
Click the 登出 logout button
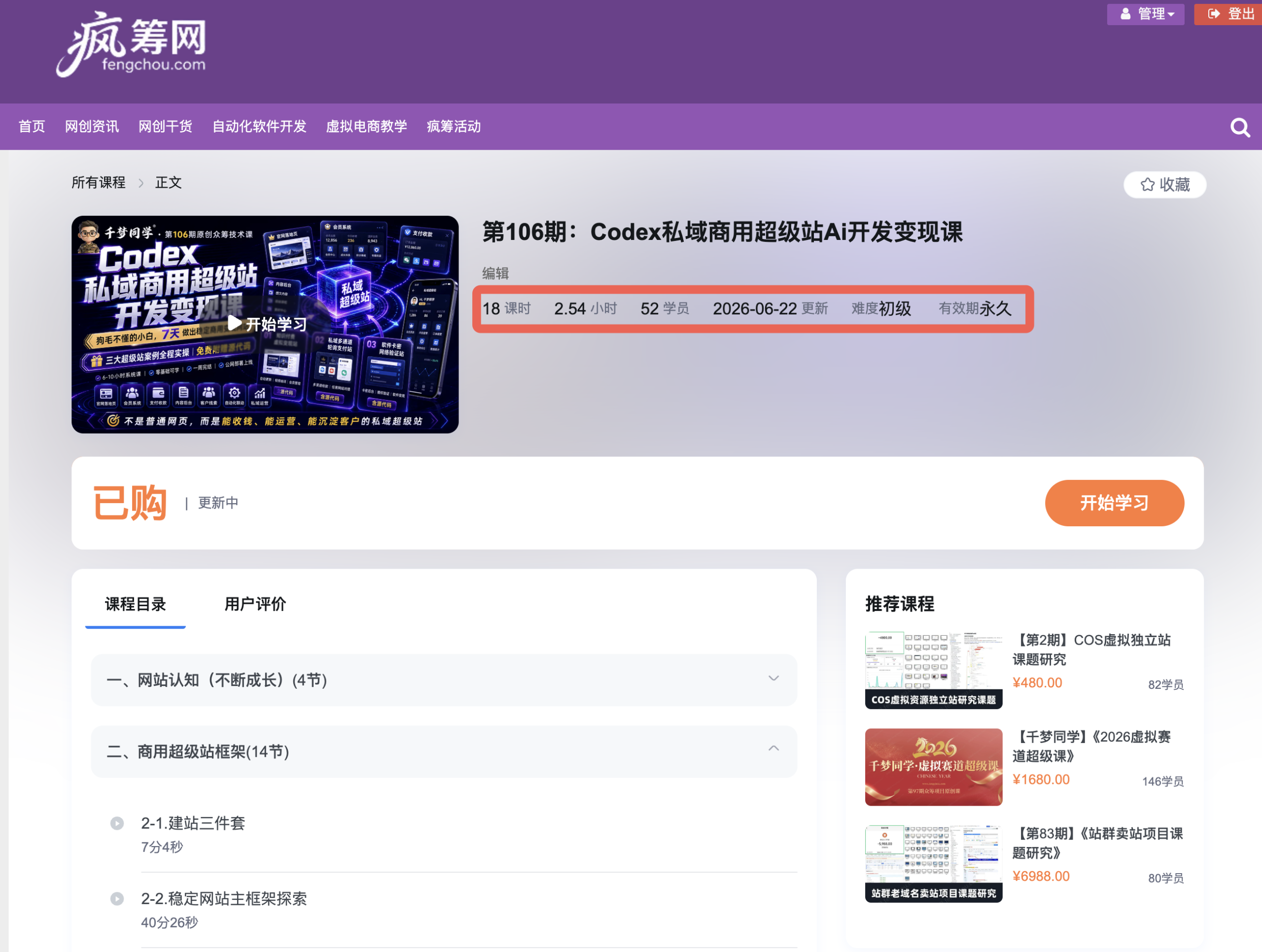[x=1229, y=14]
